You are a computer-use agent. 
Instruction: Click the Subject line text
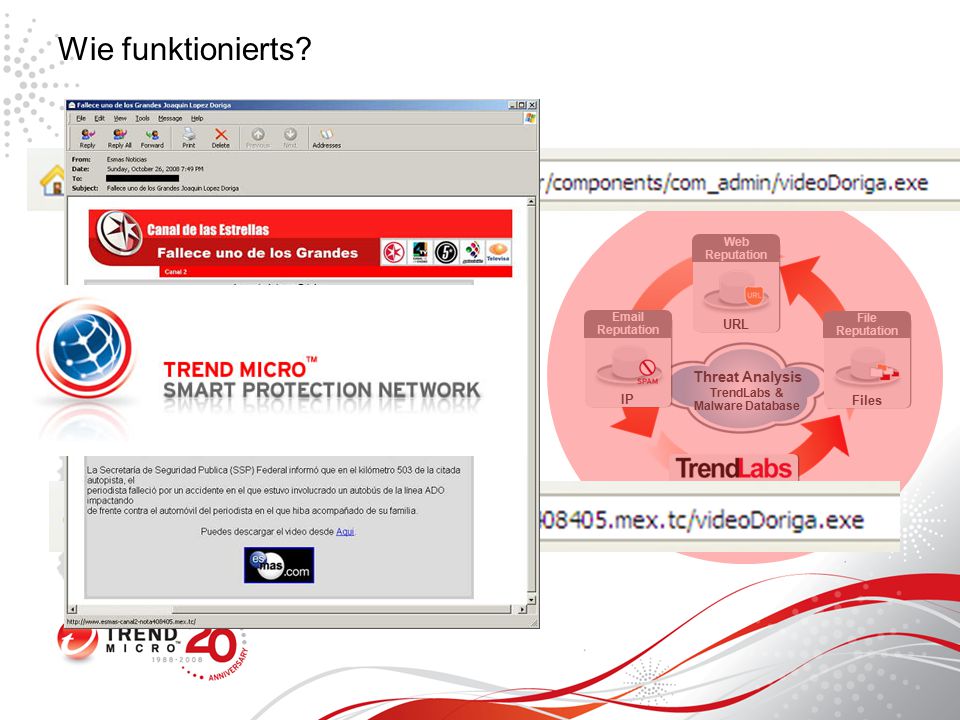[x=173, y=188]
